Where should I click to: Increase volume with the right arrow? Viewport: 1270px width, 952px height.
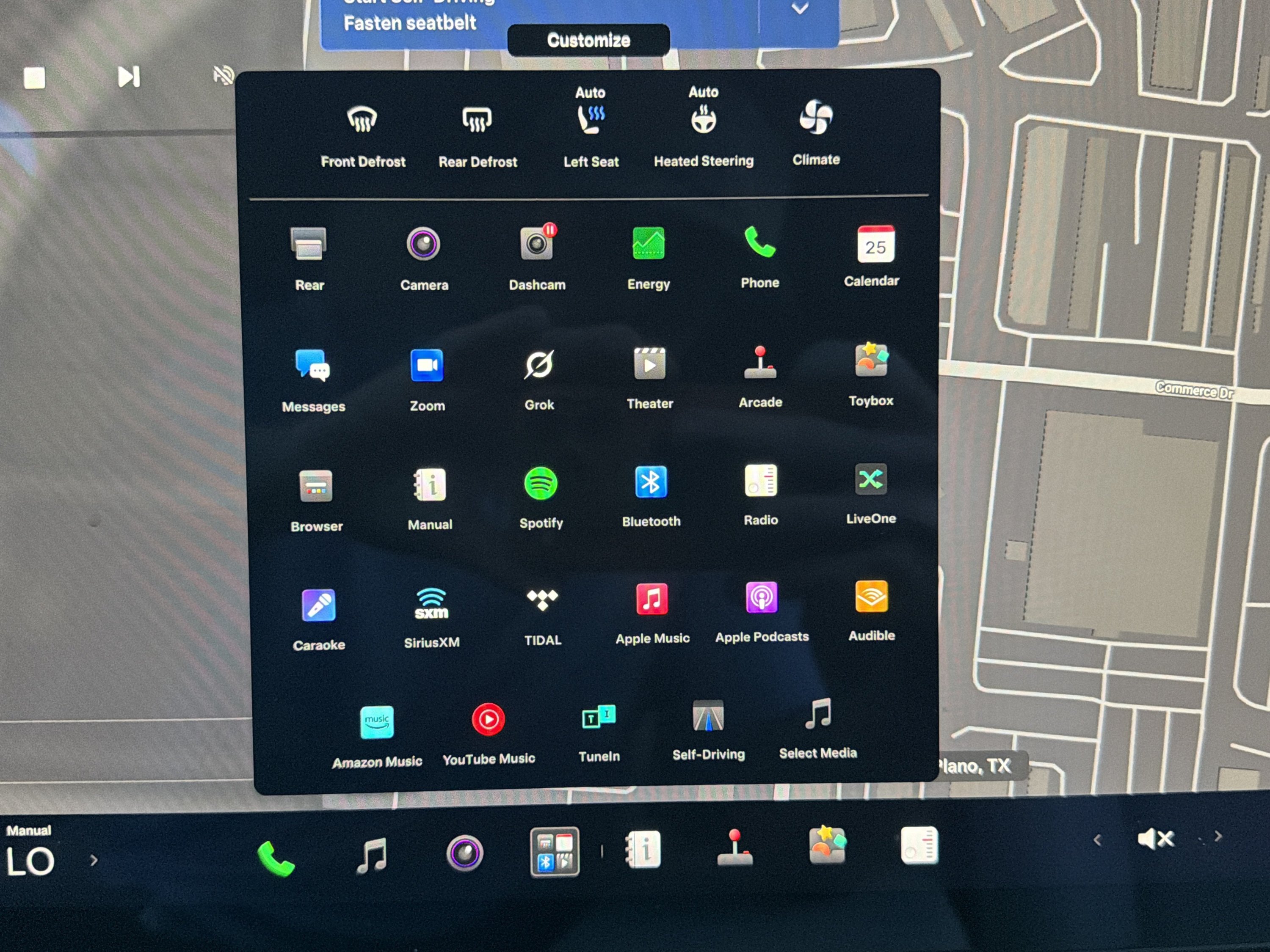(1218, 837)
